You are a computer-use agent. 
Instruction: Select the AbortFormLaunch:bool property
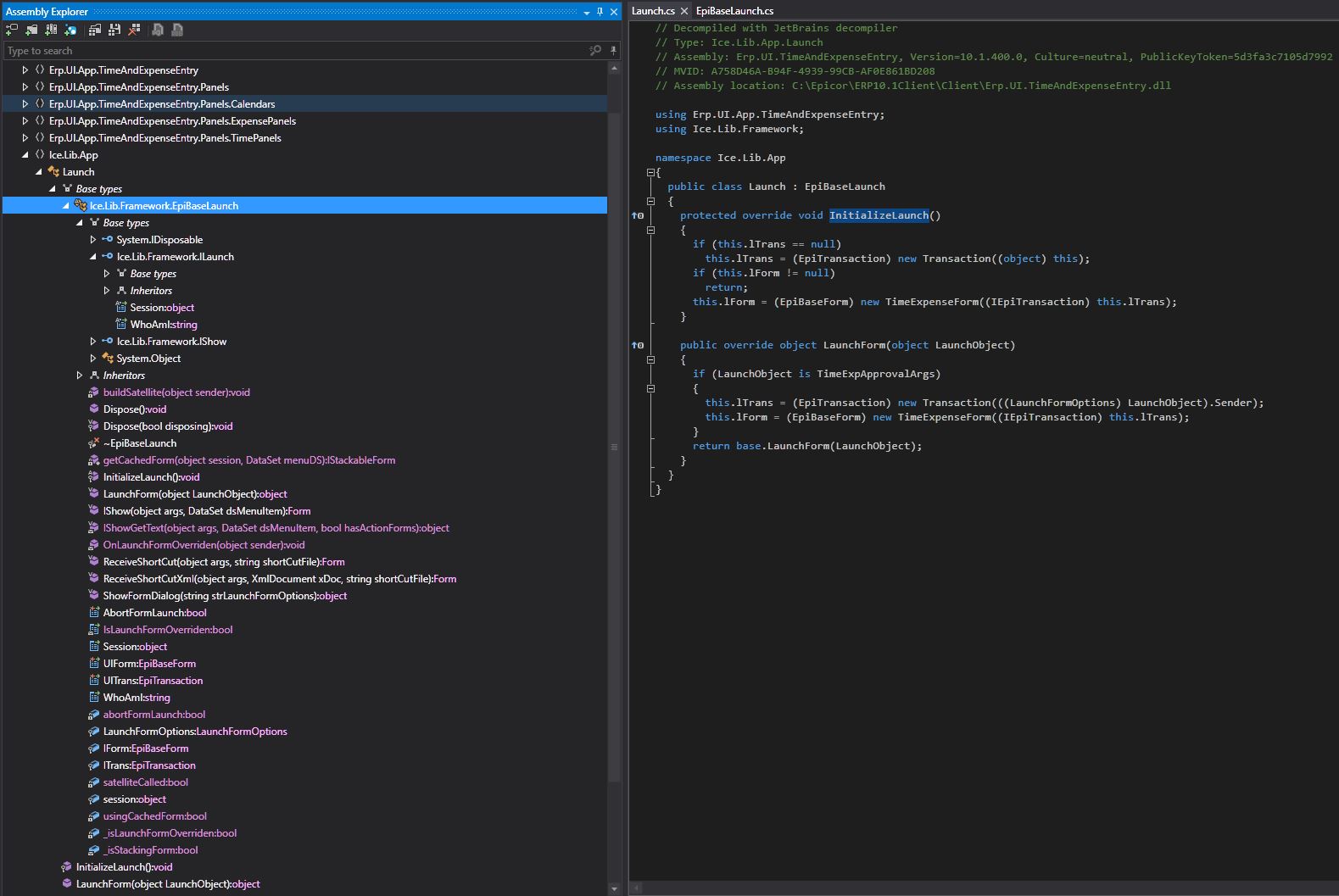(154, 613)
